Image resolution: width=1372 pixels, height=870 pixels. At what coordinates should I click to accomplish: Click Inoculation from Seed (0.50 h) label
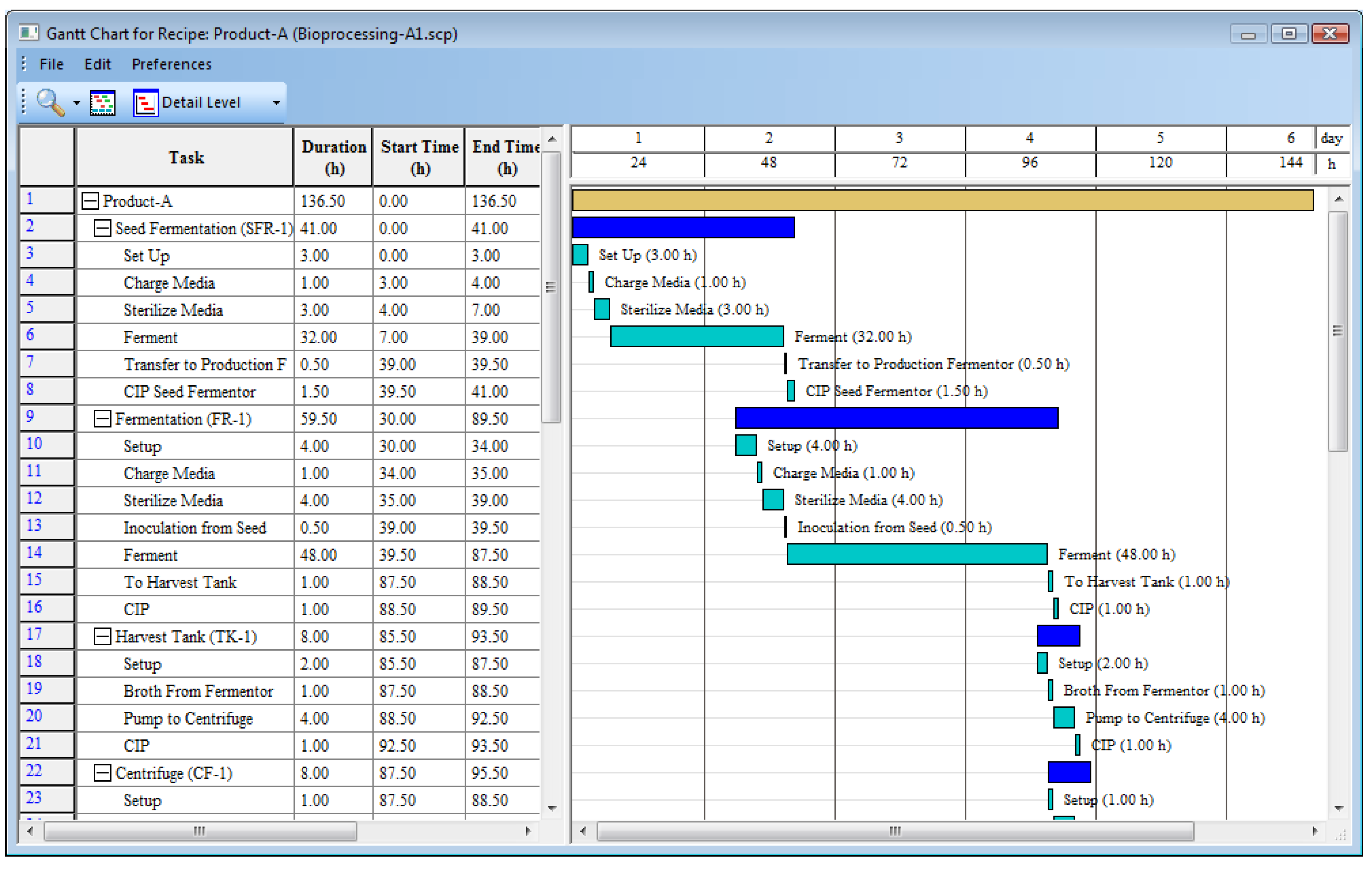894,527
